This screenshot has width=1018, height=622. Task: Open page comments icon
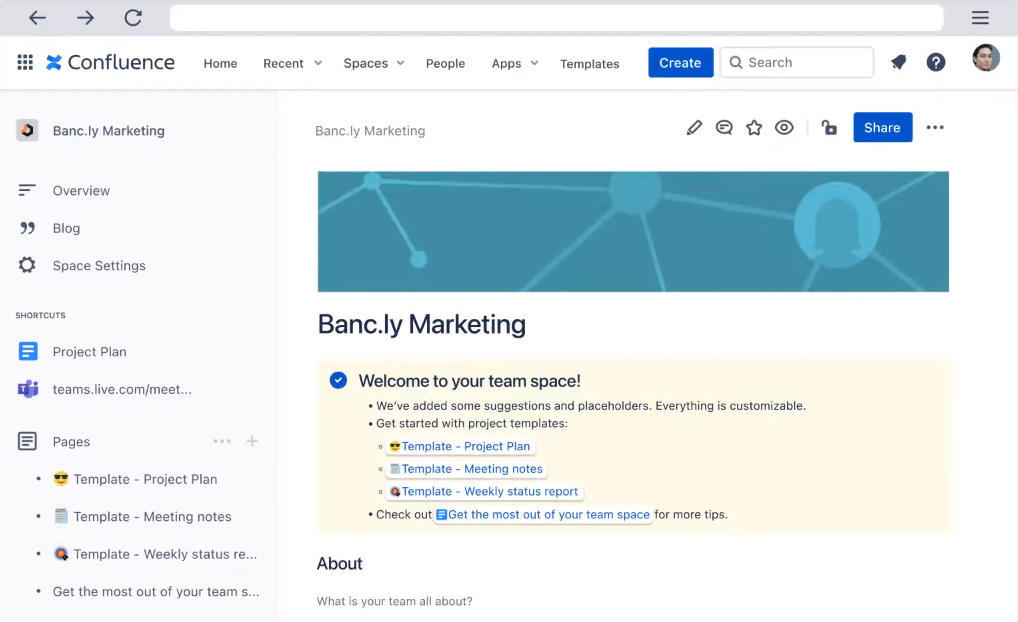pyautogui.click(x=724, y=127)
